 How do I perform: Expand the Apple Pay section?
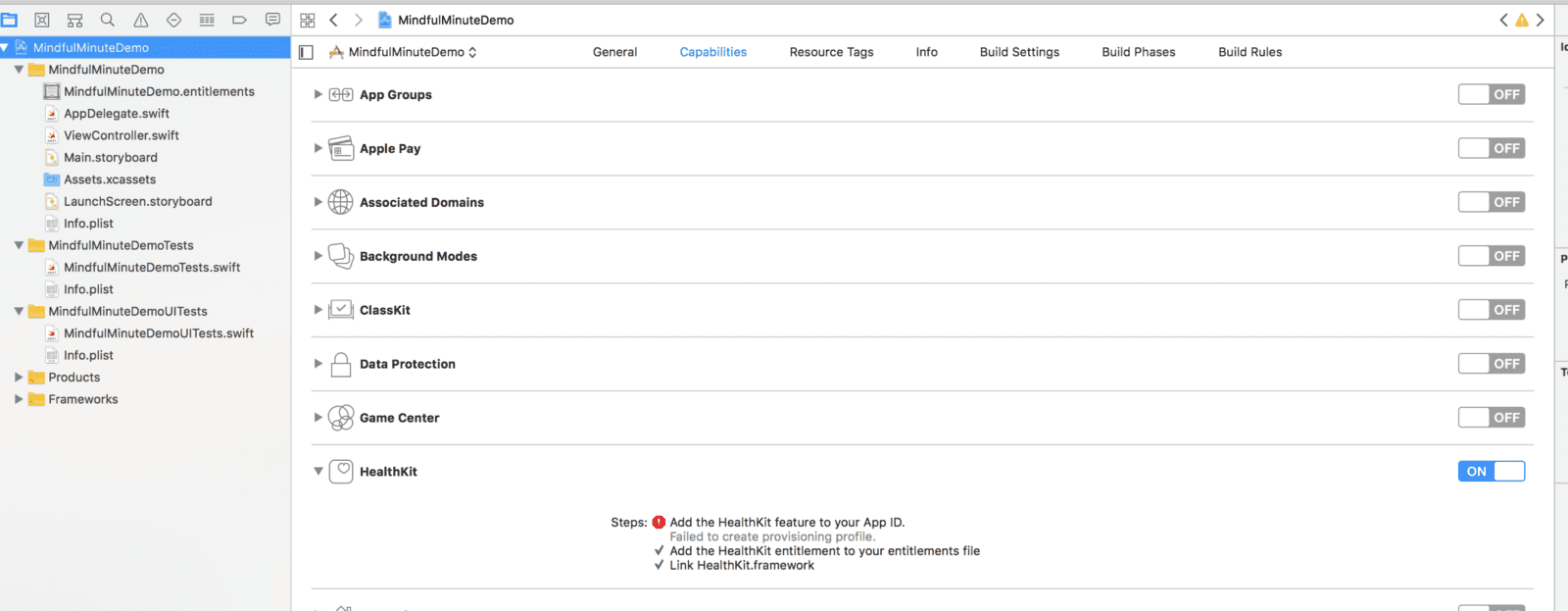(318, 148)
